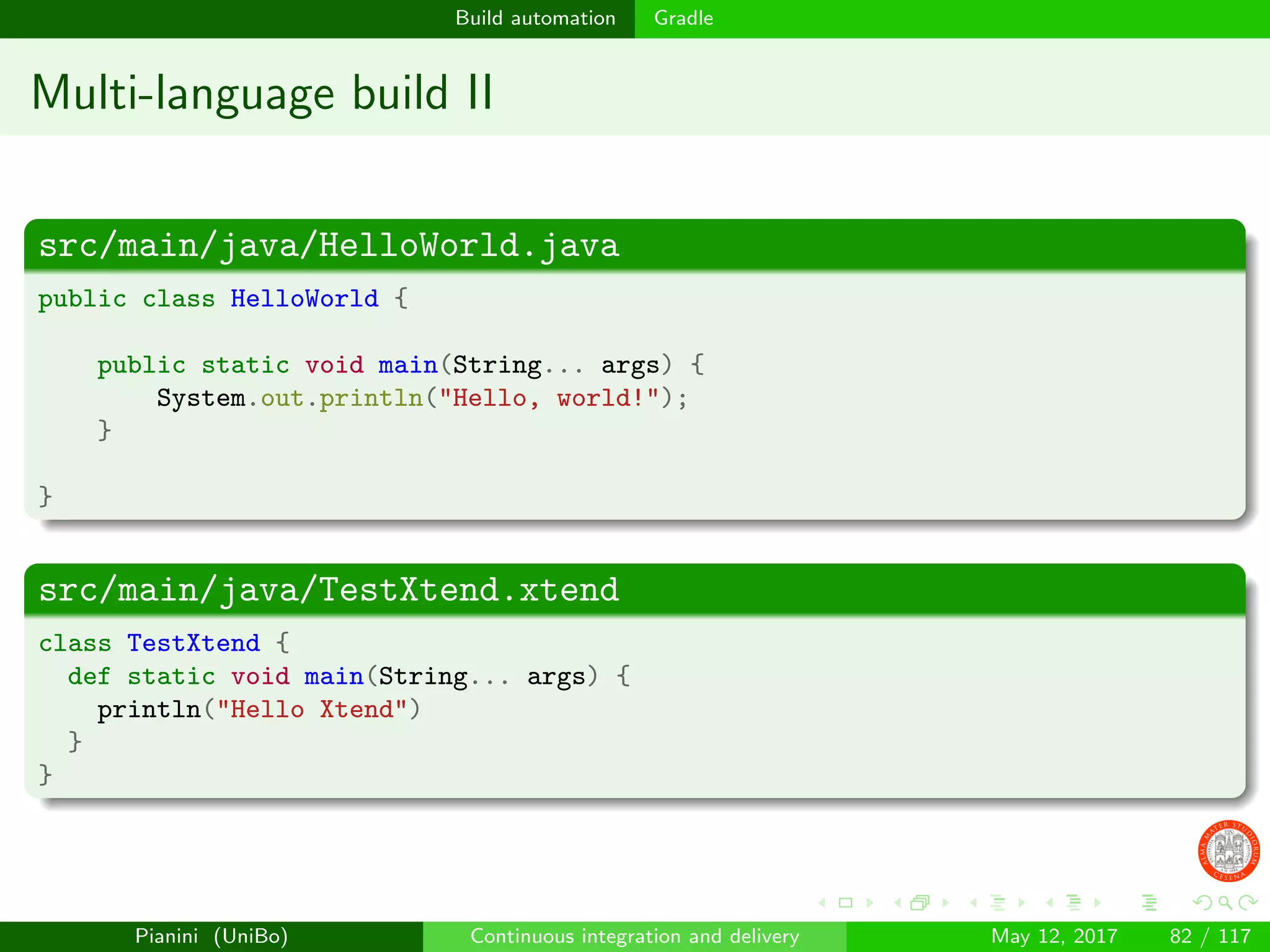Jump to previous frame arrow

pos(897,903)
